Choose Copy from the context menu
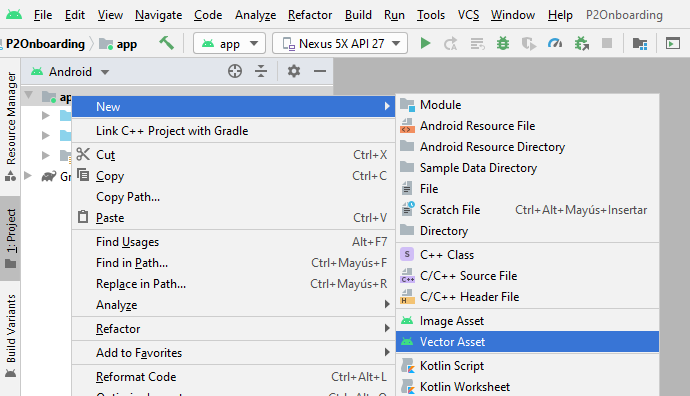 tap(233, 176)
